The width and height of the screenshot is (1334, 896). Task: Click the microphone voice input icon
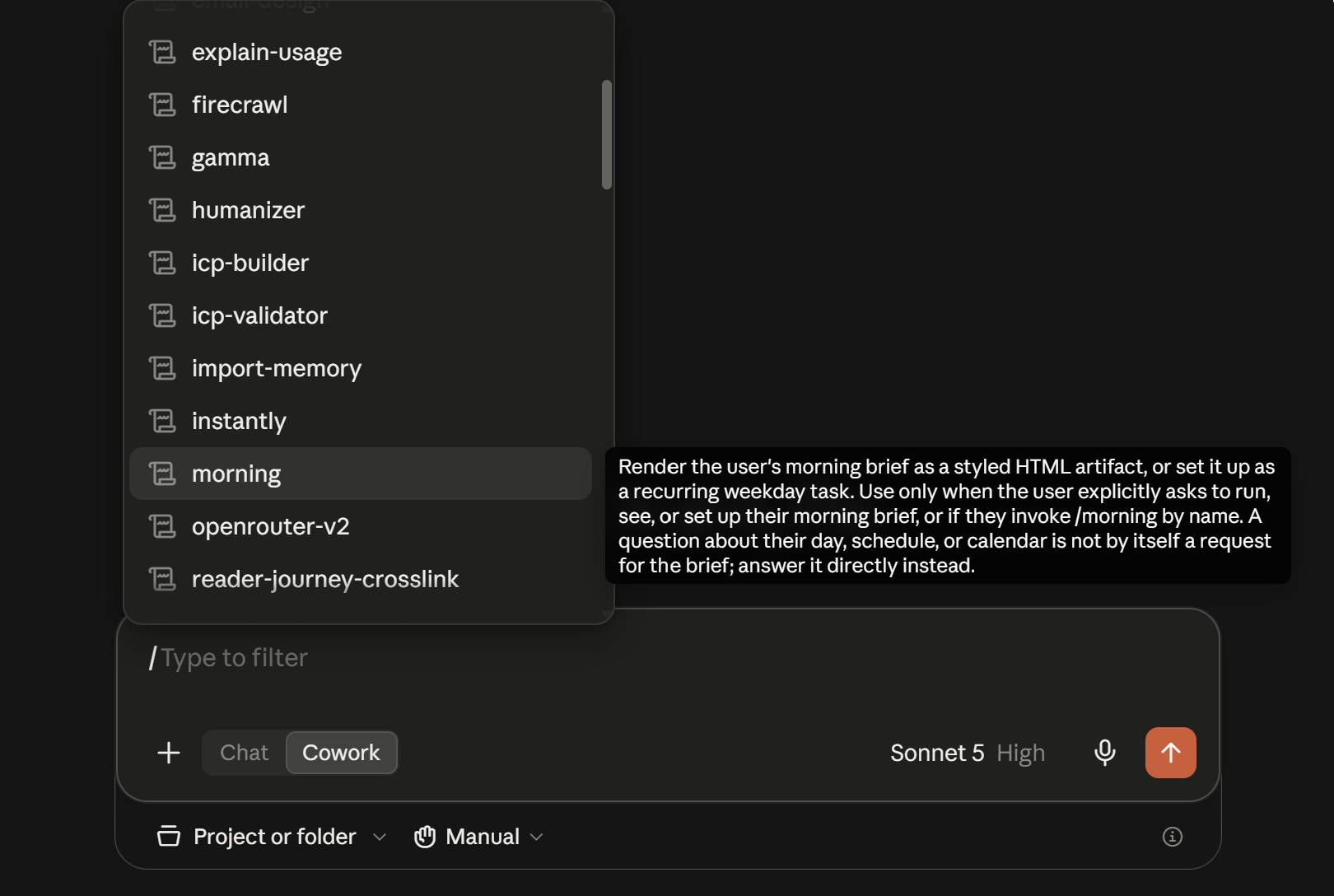click(1104, 753)
